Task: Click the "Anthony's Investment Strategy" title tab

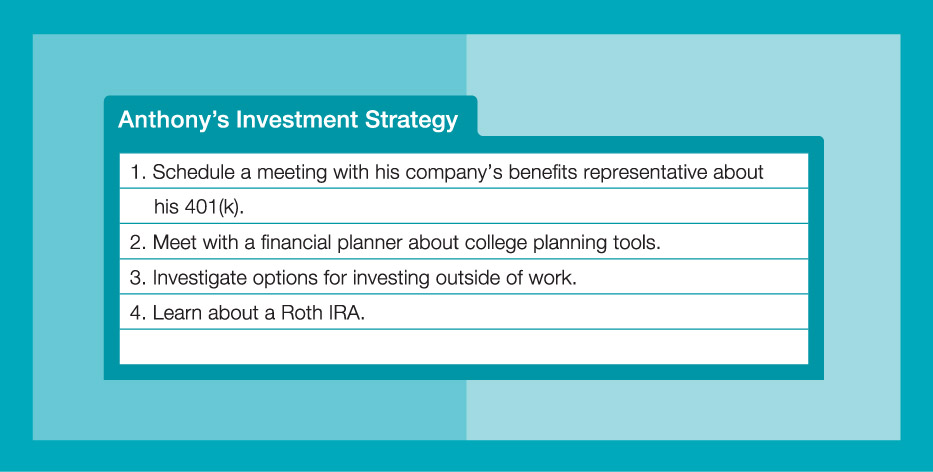Action: (289, 120)
